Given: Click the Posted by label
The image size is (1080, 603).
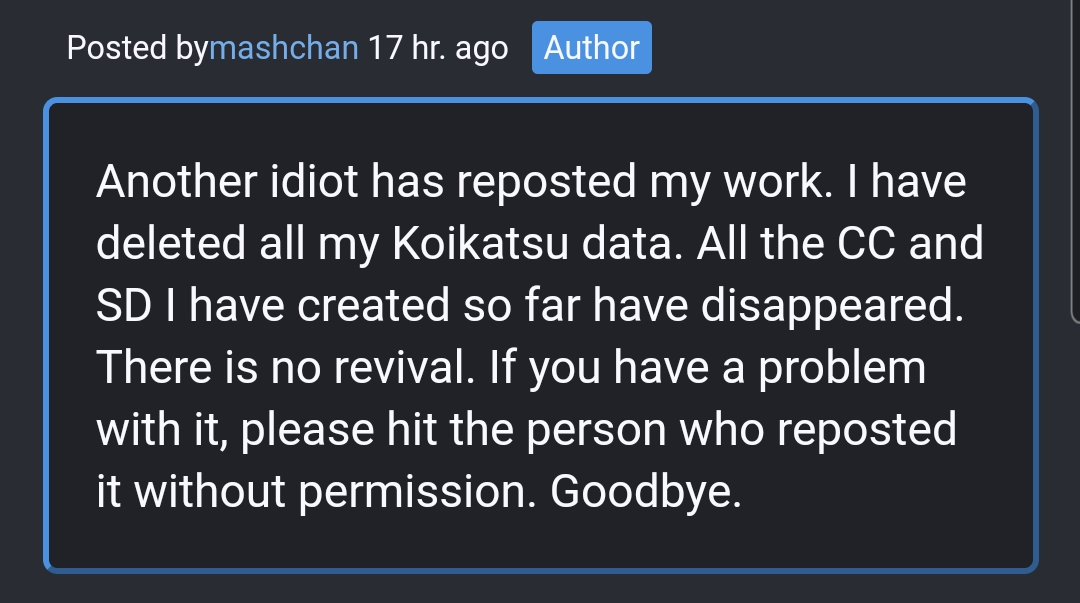Looking at the screenshot, I should (137, 48).
